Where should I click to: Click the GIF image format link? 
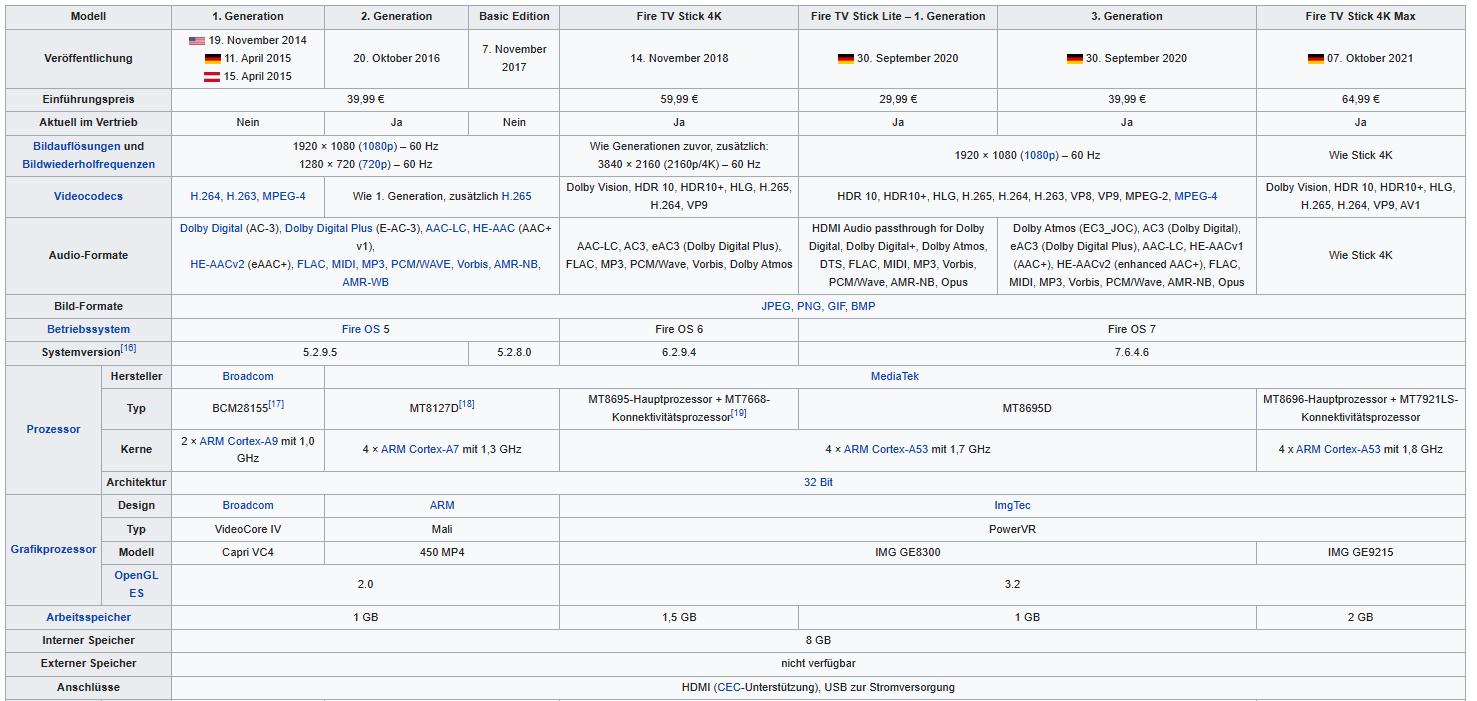click(x=836, y=306)
